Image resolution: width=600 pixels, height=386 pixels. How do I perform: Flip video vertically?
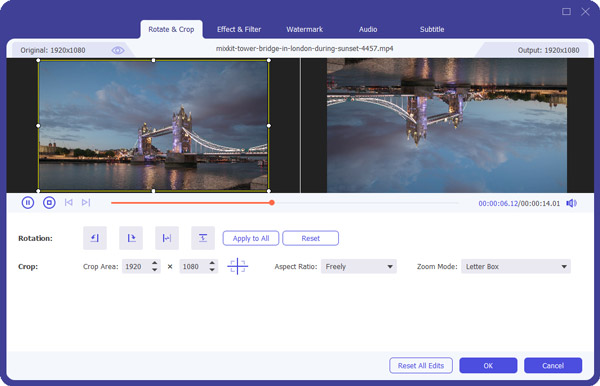(203, 238)
